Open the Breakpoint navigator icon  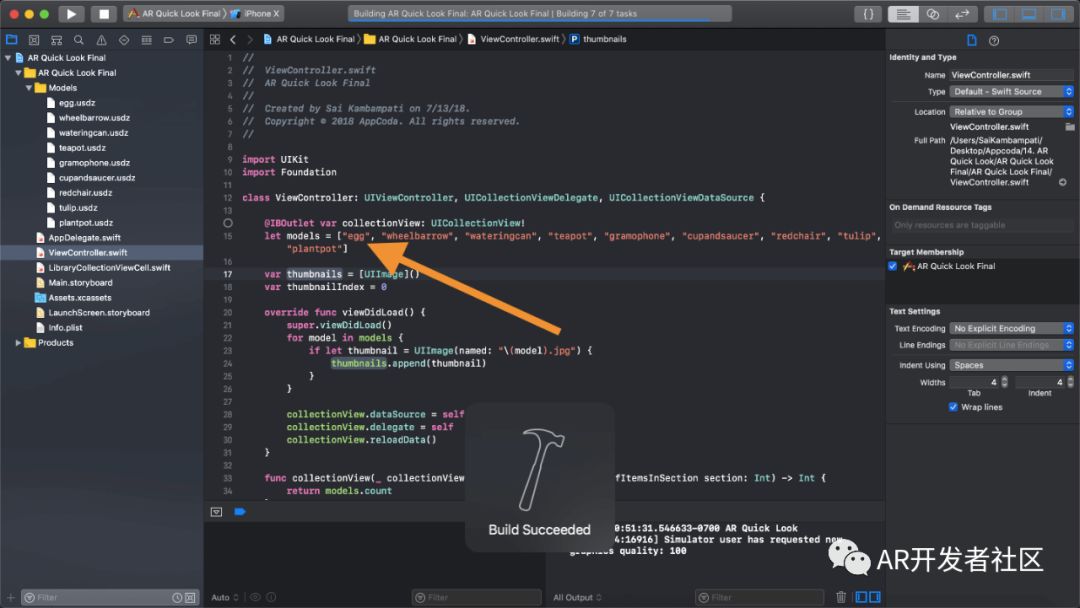point(169,39)
